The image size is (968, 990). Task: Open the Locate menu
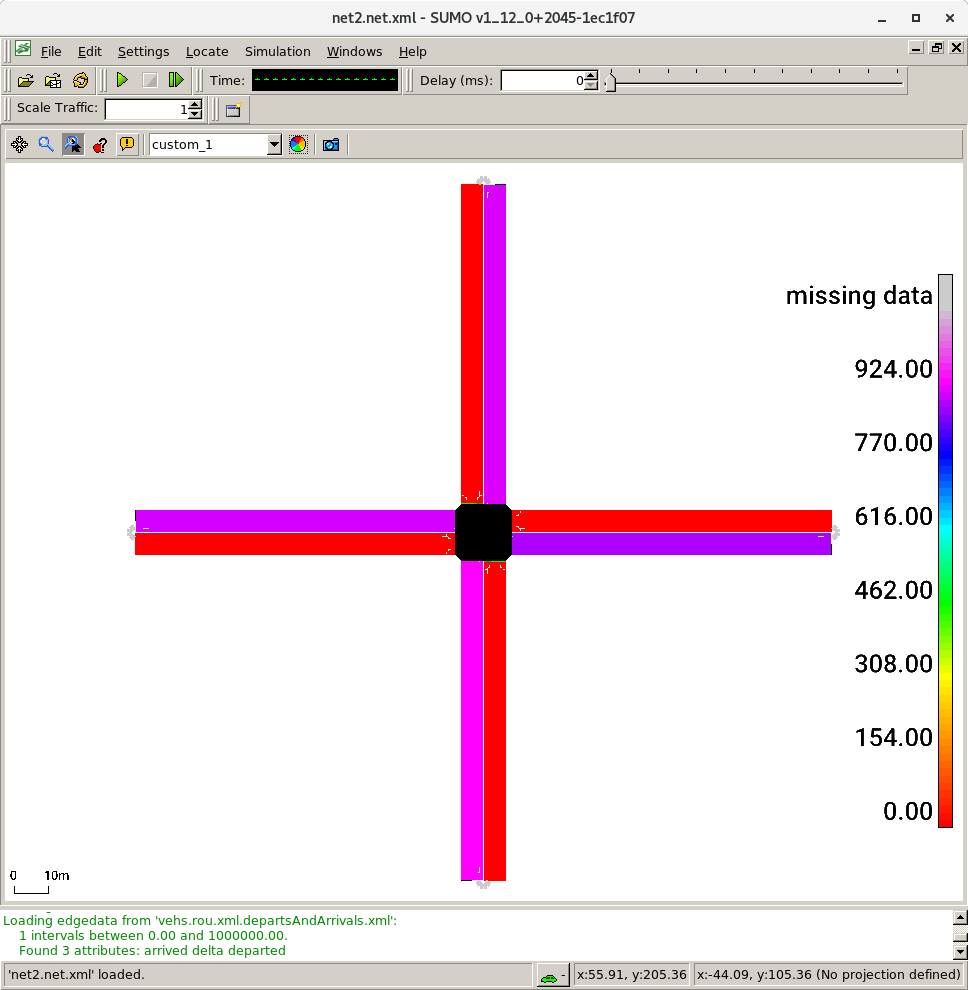(x=207, y=51)
